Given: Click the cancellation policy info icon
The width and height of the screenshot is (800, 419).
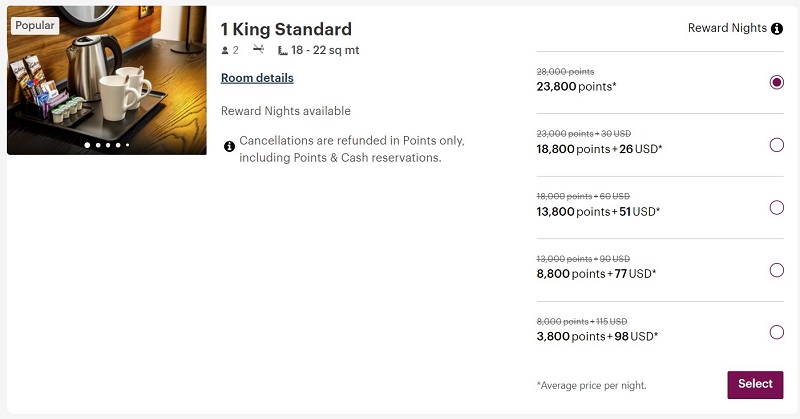Looking at the screenshot, I should pos(230,147).
